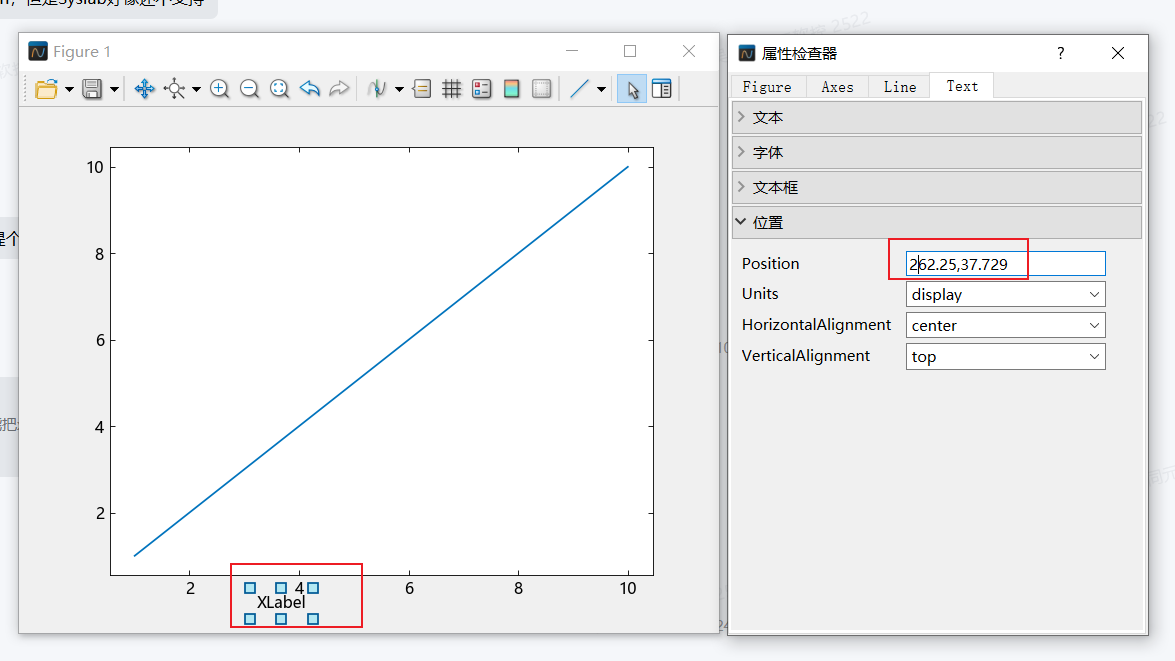The image size is (1175, 661).
Task: Close the 属性检查器 window
Action: click(x=1117, y=53)
